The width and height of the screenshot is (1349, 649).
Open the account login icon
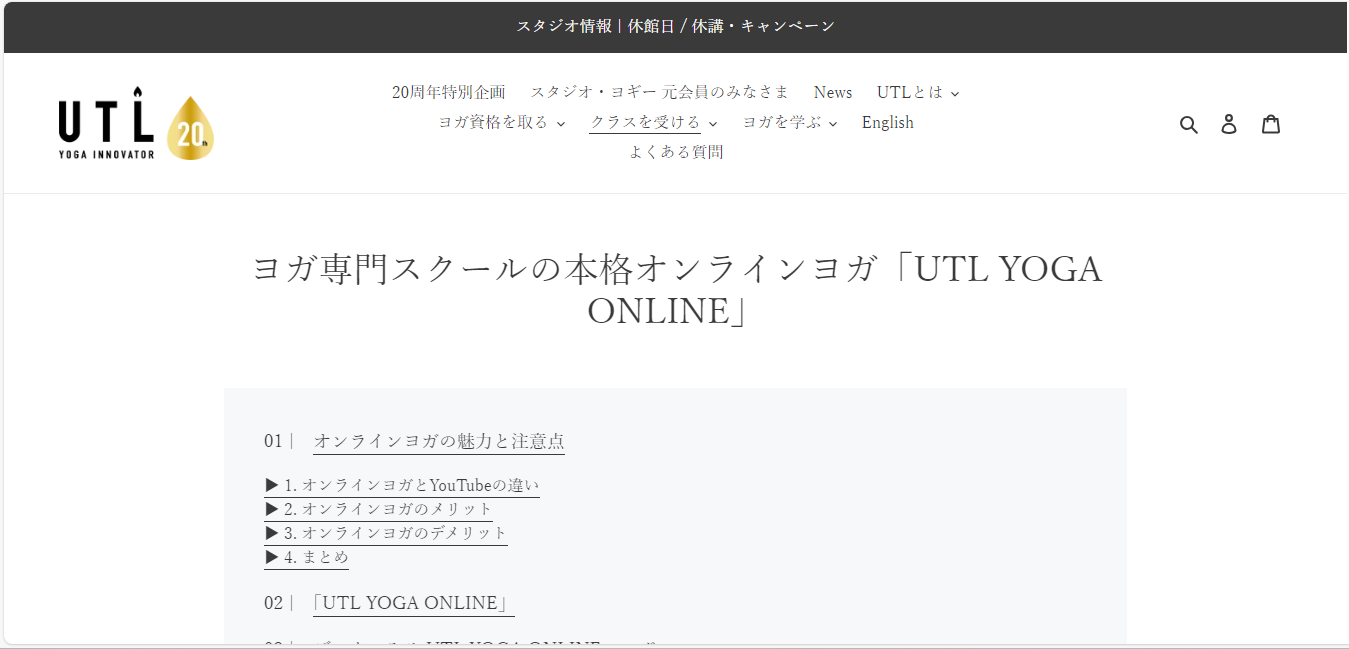[1229, 124]
